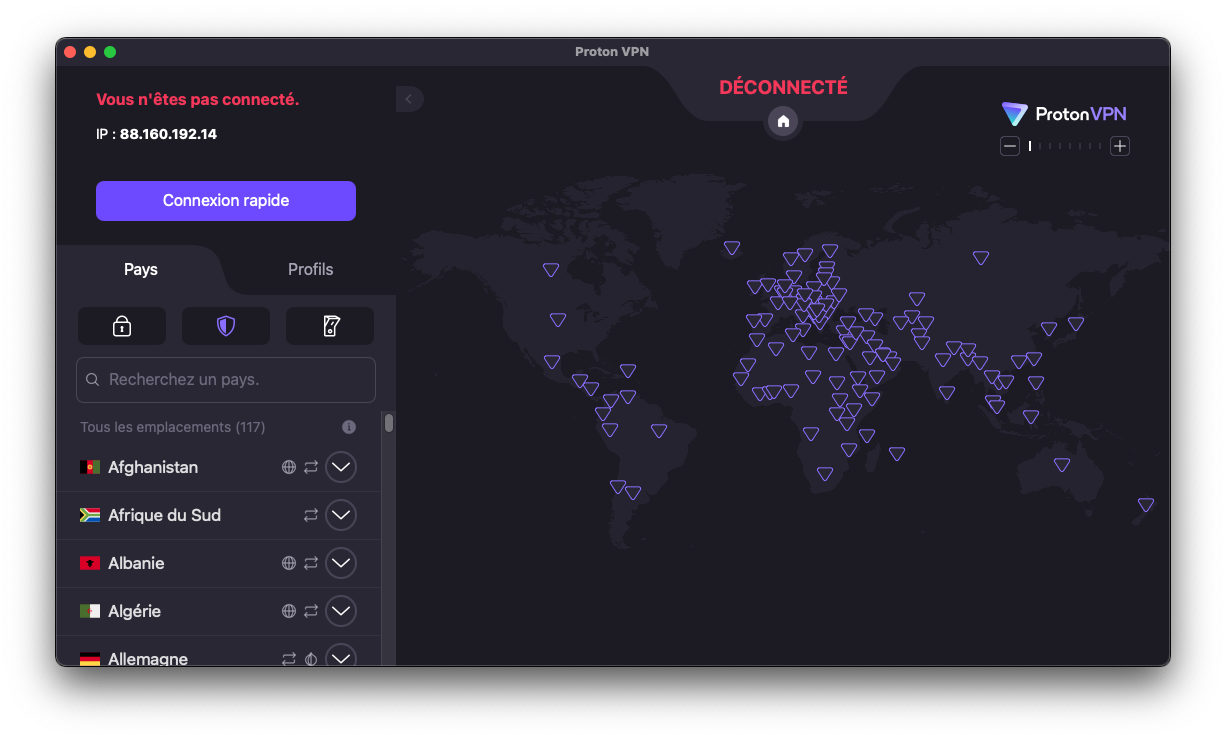
Task: Click Connexion rapide to connect
Action: [x=226, y=201]
